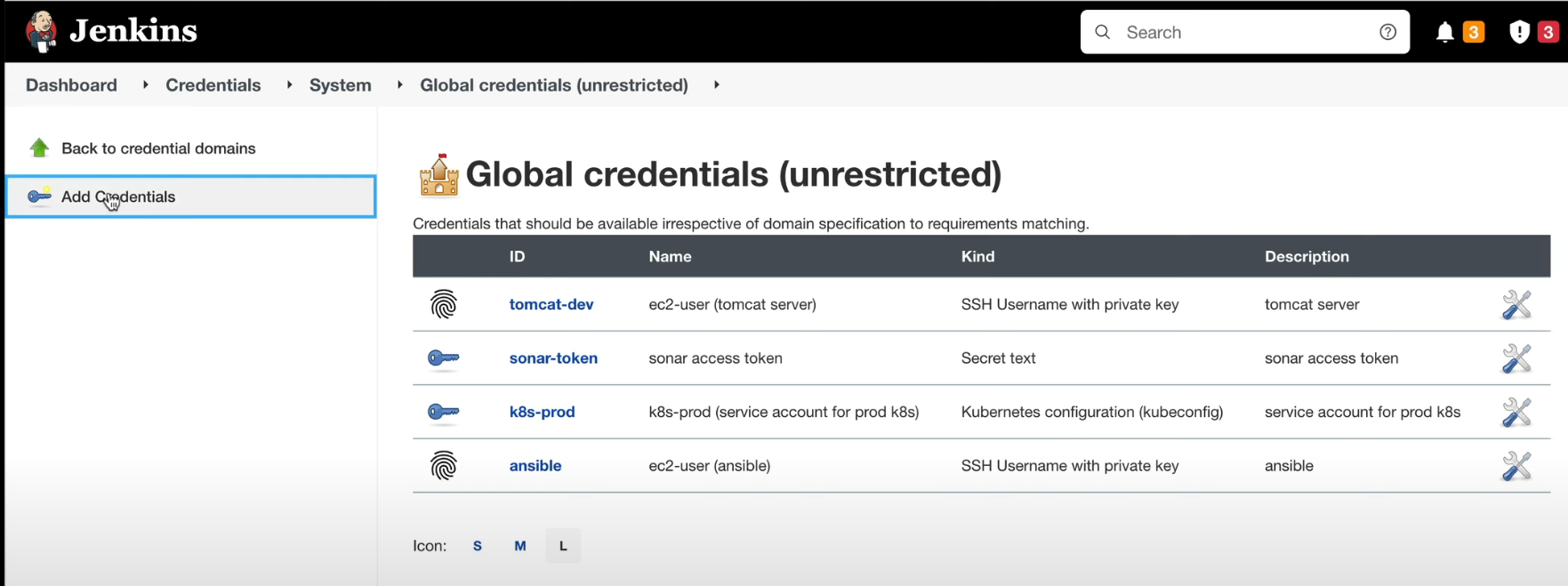Expand the Dashboard breadcrumb arrow menu
Image resolution: width=1568 pixels, height=586 pixels.
(146, 85)
